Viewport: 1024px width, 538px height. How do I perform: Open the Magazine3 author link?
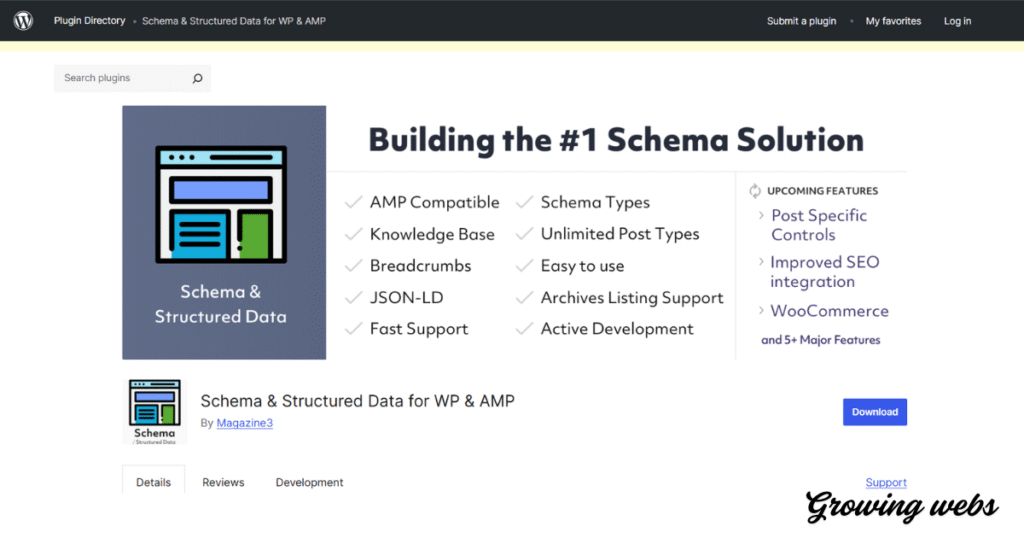(x=244, y=423)
